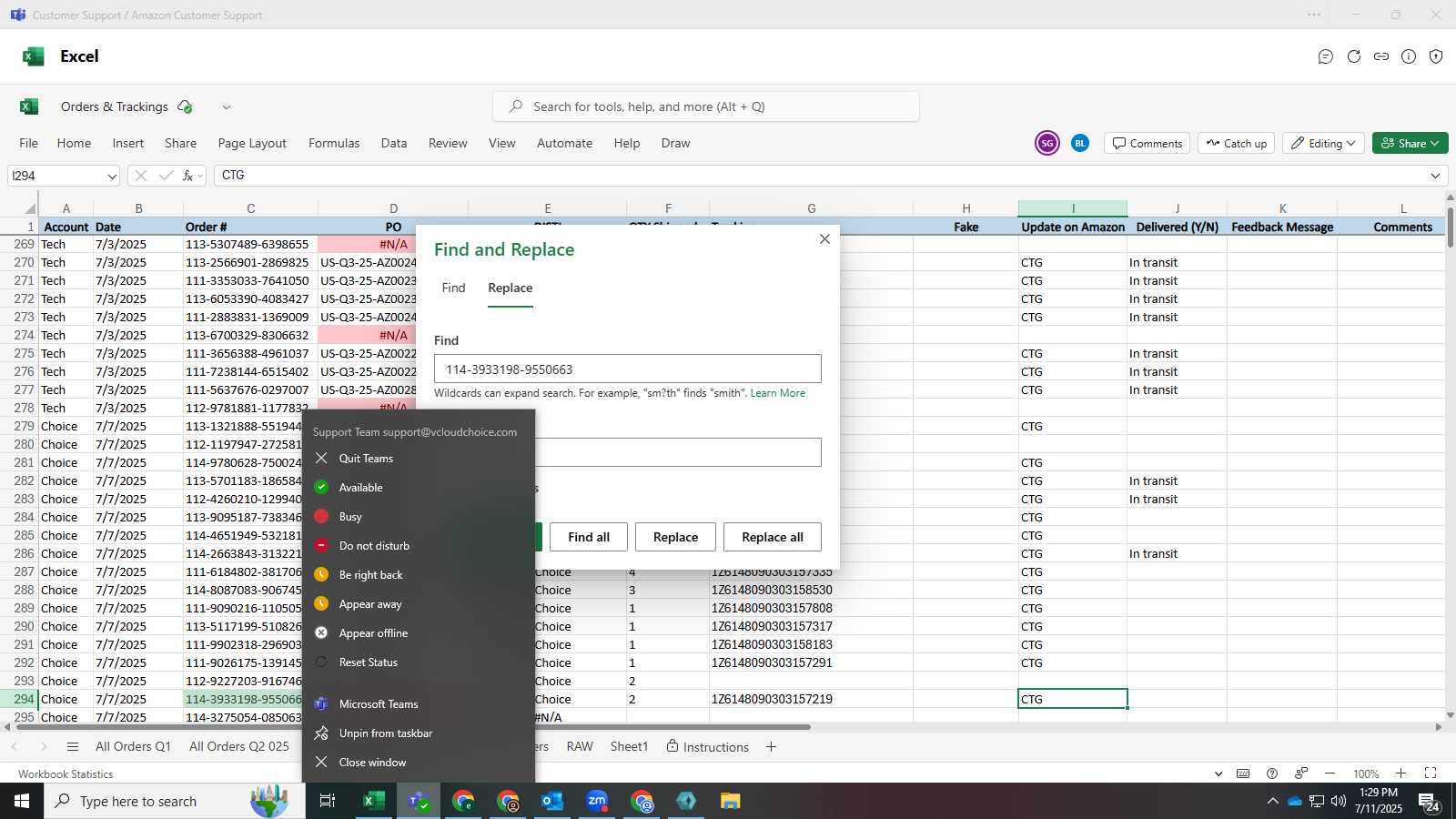Click the Replace all button
1456x819 pixels.
773,537
